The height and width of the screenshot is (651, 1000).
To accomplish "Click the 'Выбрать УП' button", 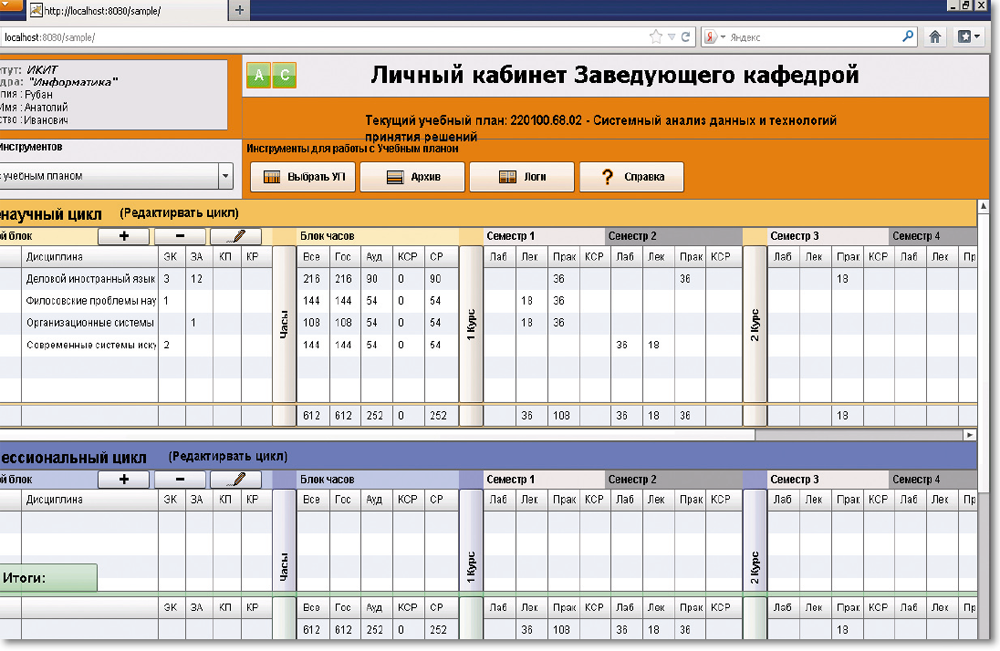I will coord(302,177).
